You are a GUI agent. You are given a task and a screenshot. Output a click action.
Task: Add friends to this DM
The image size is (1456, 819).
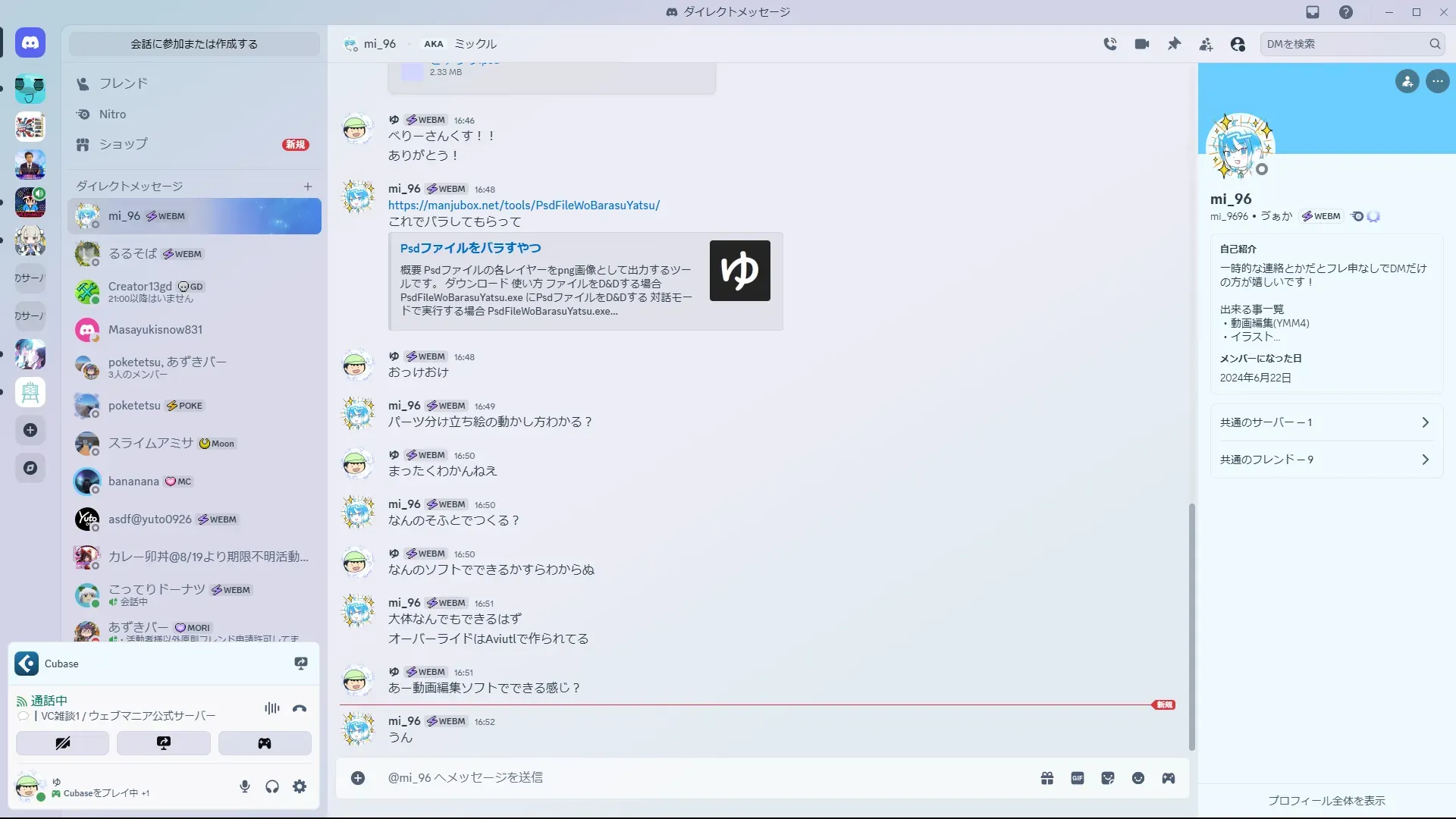pyautogui.click(x=1206, y=44)
